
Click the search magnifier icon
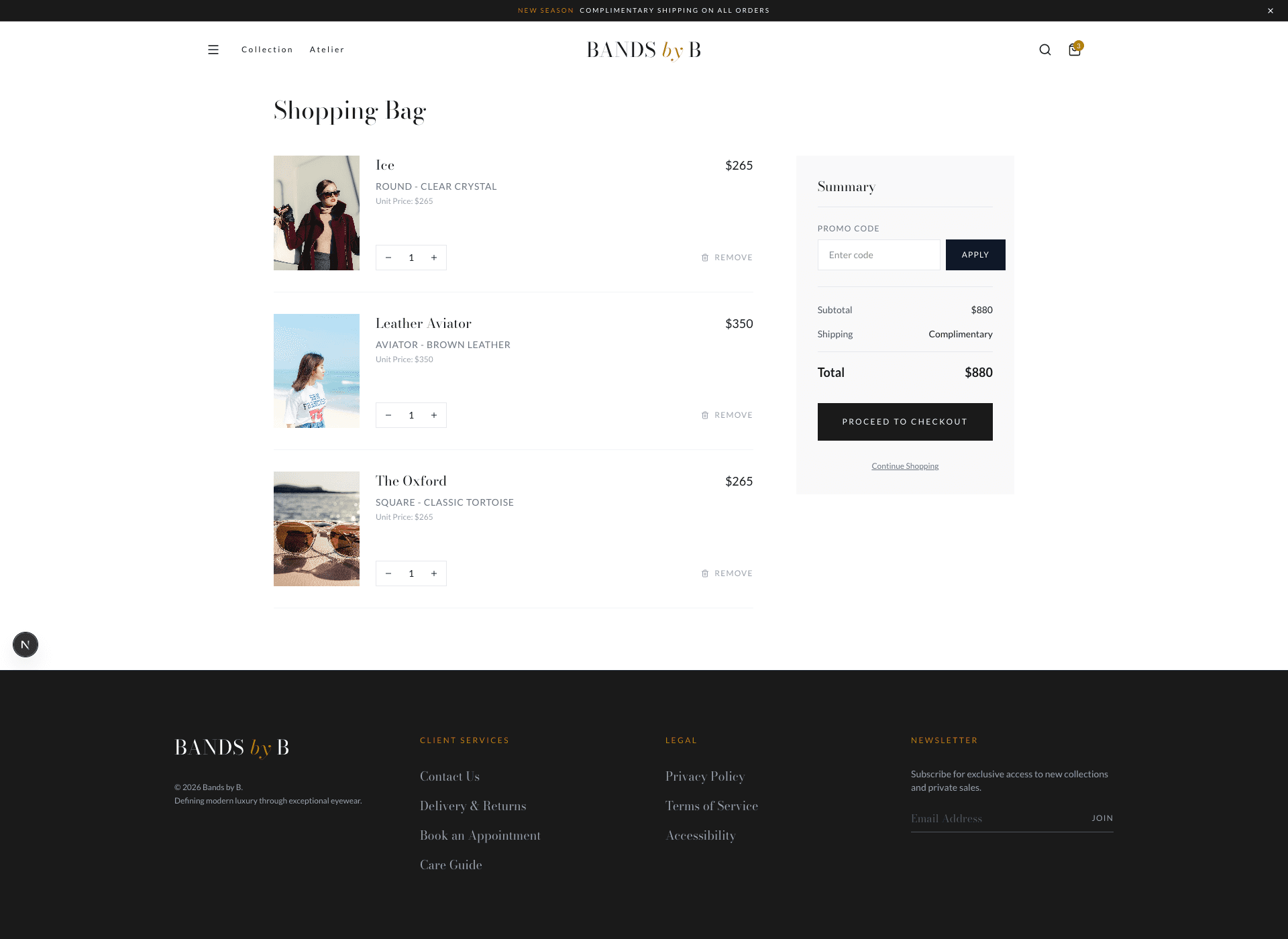pyautogui.click(x=1044, y=50)
